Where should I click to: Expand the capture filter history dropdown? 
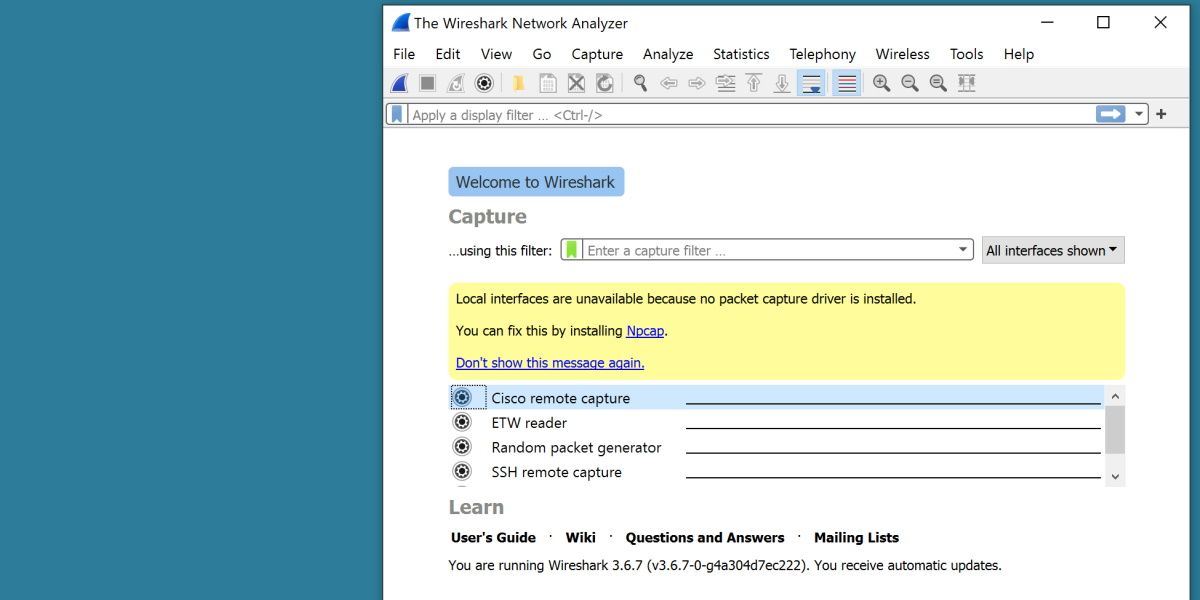pos(963,250)
